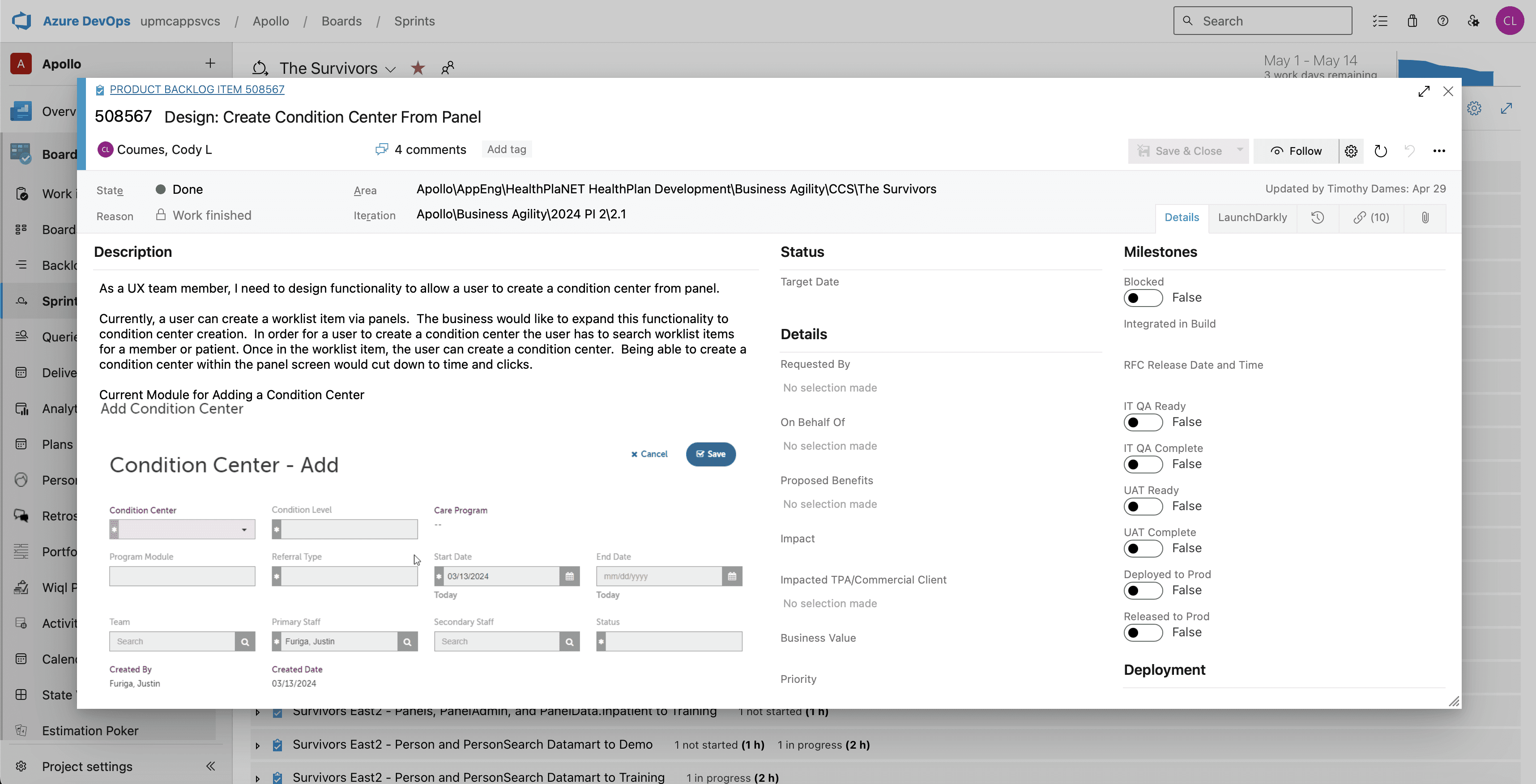This screenshot has height=784, width=1536.
Task: Click the comments discussion icon
Action: [382, 149]
